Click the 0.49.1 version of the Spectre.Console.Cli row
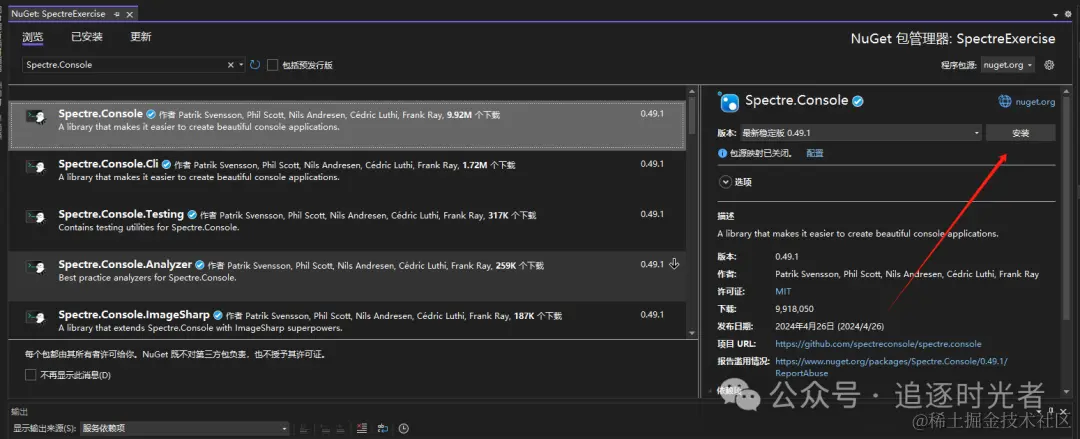The image size is (1080, 439). [x=652, y=164]
